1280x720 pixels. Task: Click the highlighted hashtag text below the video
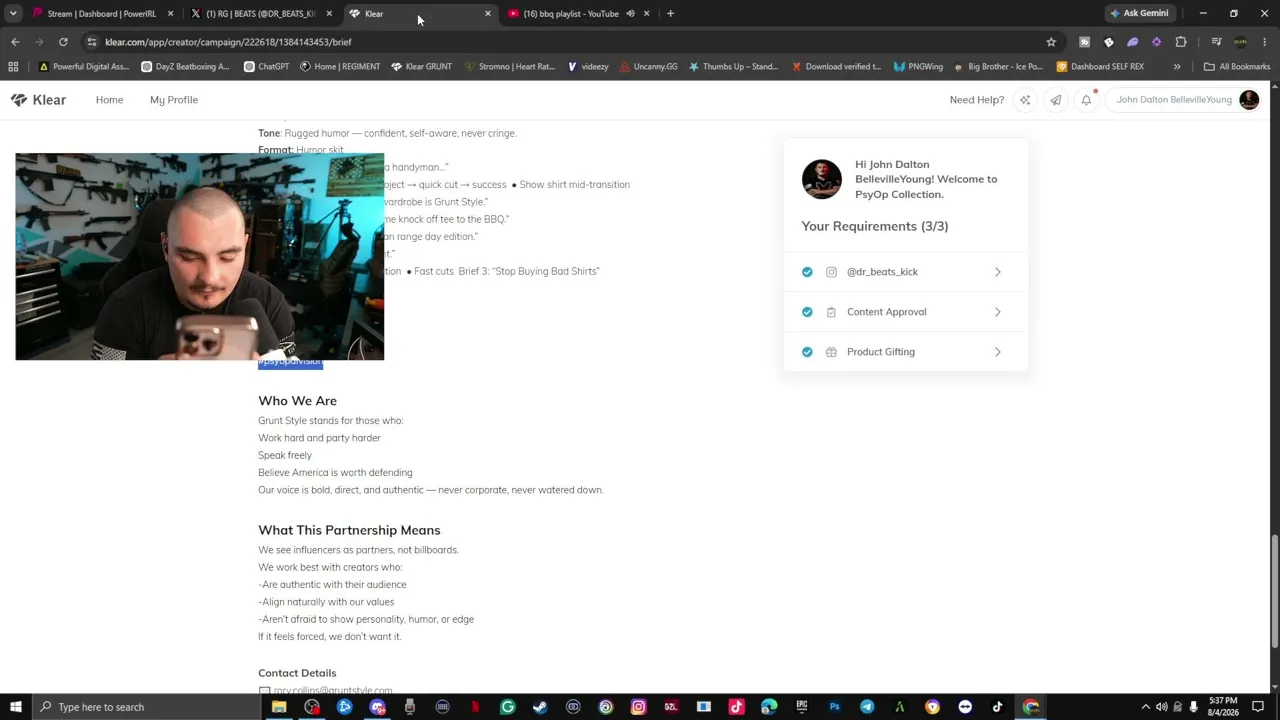[x=290, y=363]
